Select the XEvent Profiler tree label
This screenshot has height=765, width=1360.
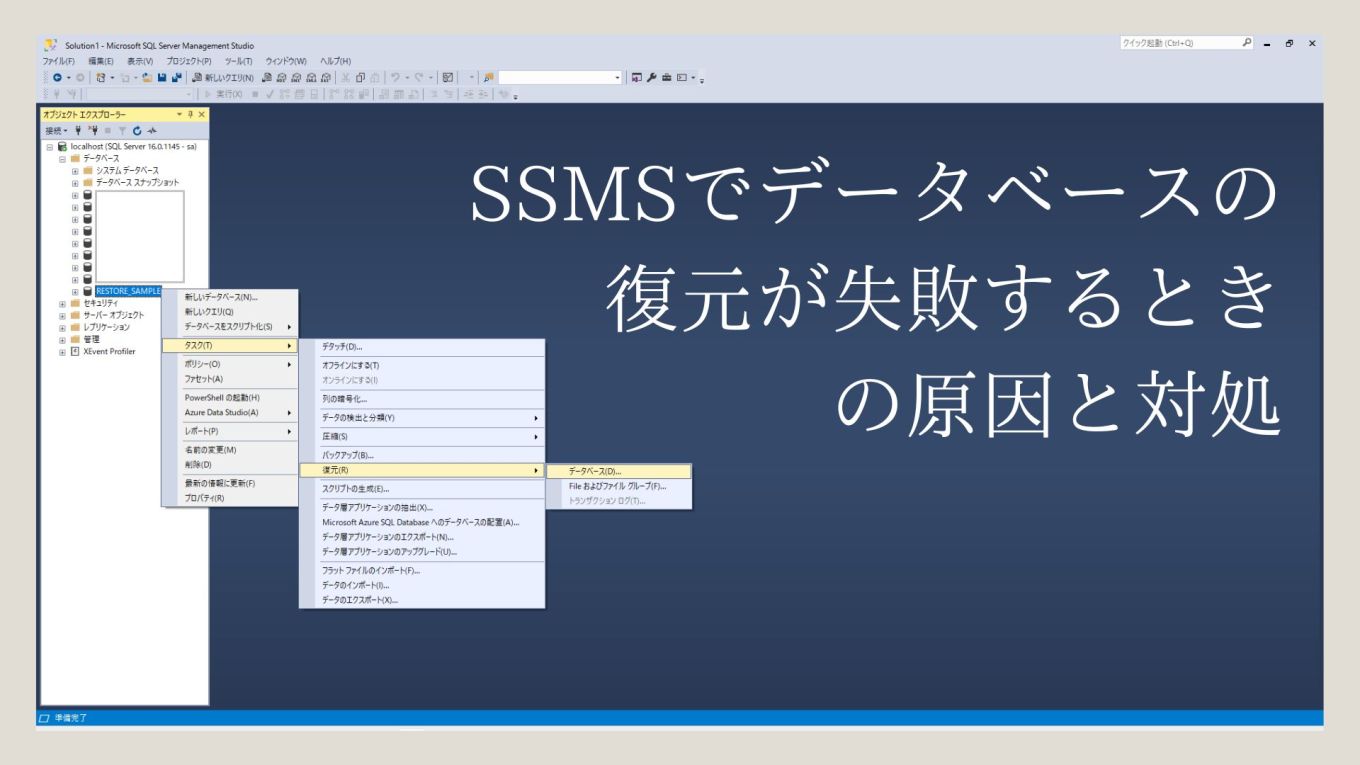(109, 351)
